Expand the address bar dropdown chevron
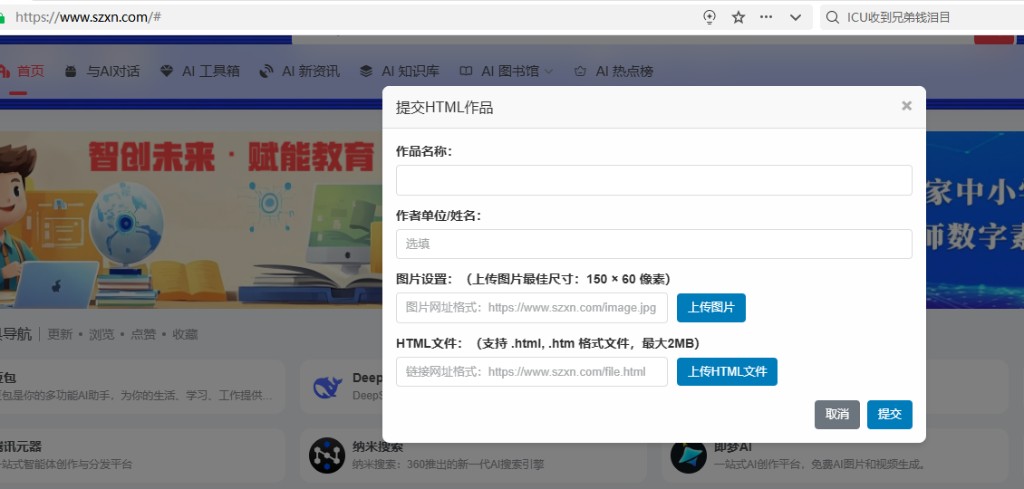 tap(795, 17)
